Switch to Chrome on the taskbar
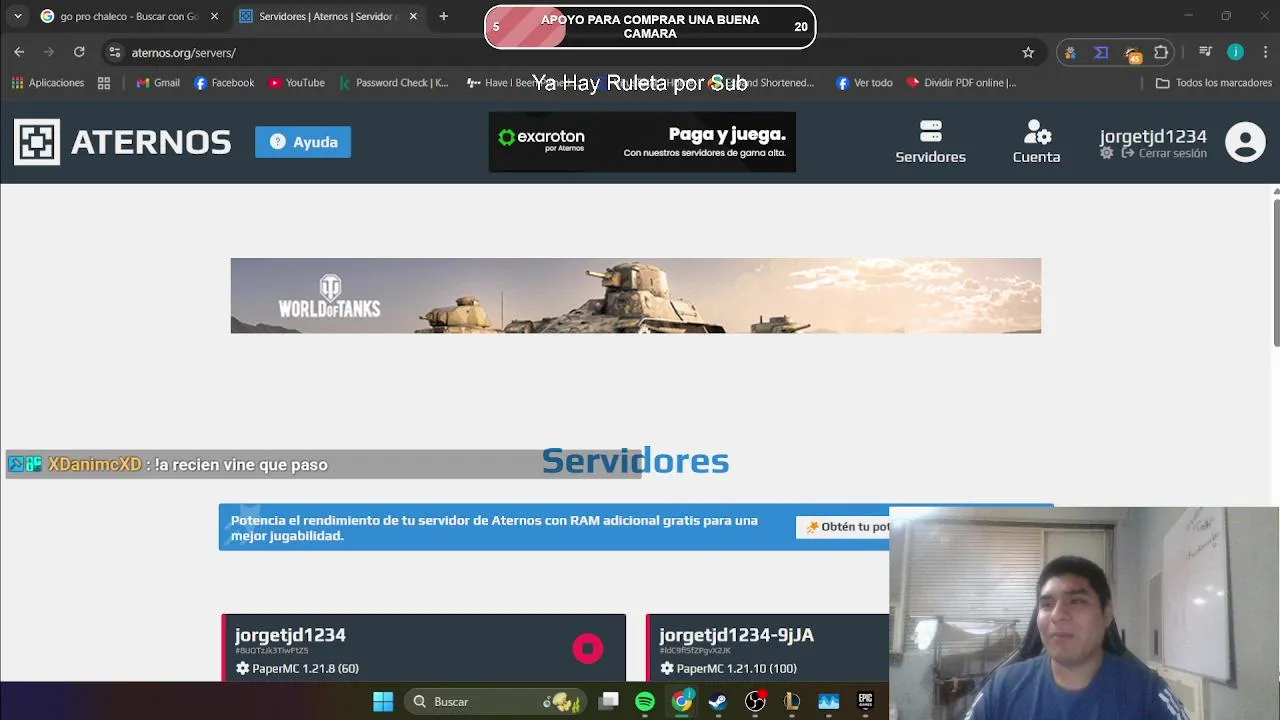 point(681,702)
